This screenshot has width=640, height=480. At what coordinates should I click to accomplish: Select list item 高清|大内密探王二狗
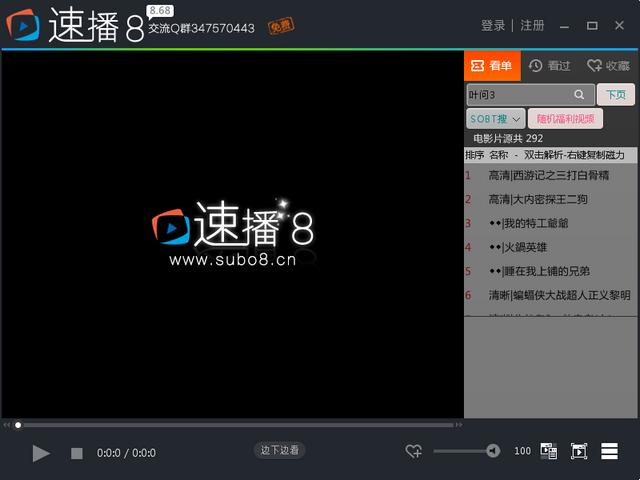pyautogui.click(x=550, y=200)
